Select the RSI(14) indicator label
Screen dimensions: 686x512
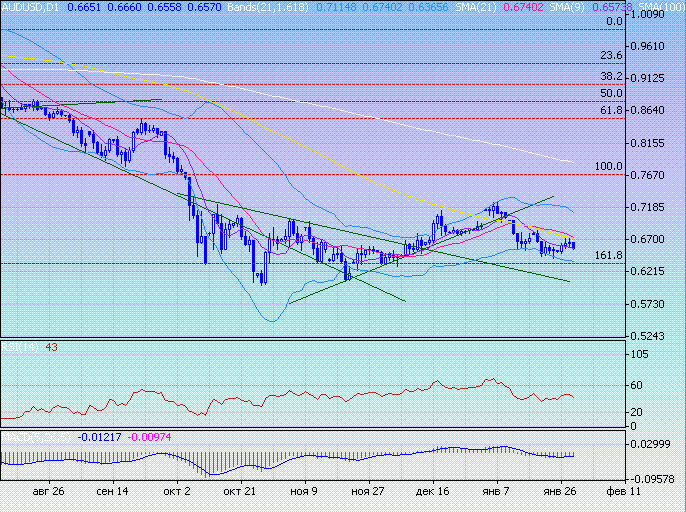[18, 347]
